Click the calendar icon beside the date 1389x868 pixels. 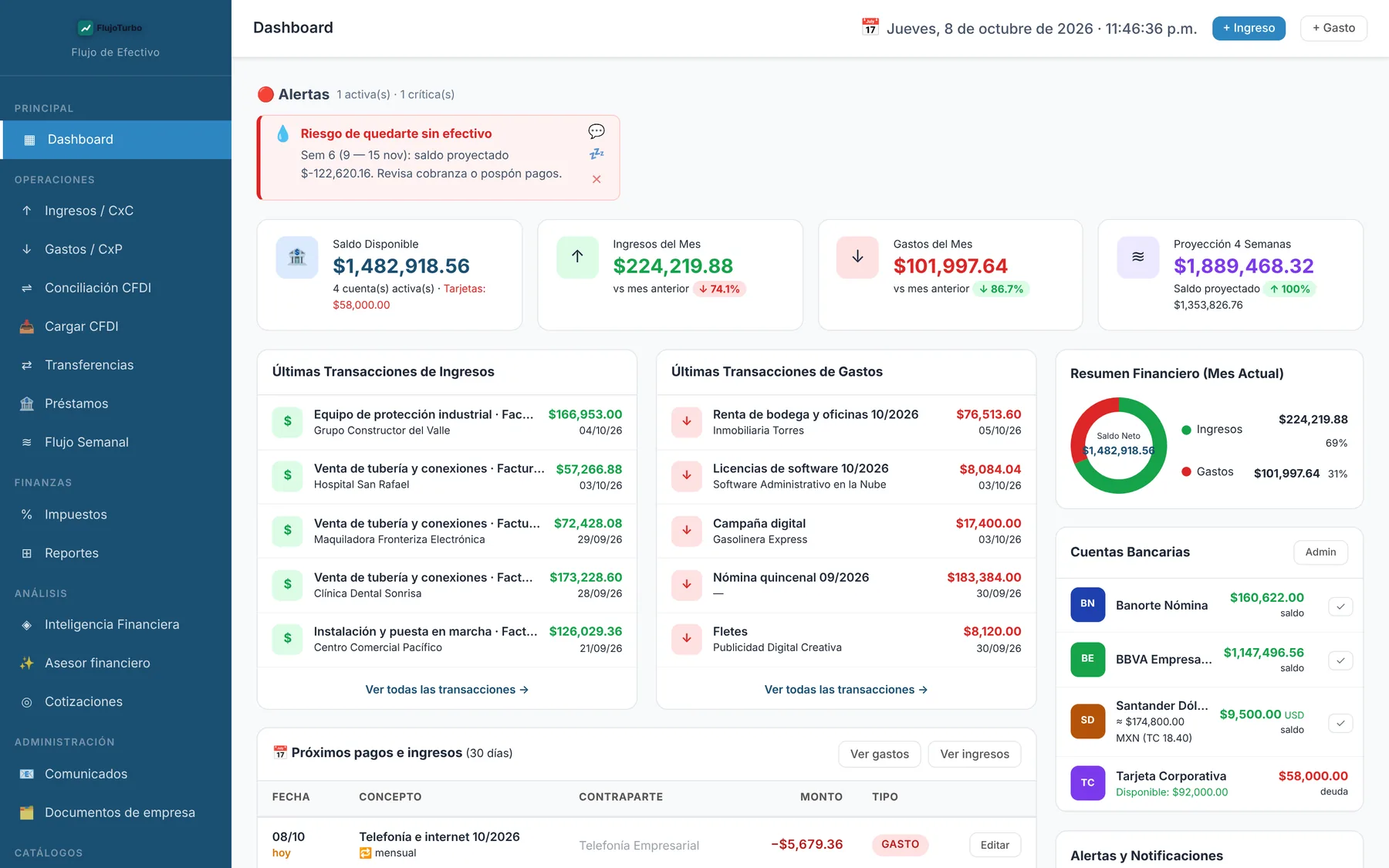coord(870,27)
